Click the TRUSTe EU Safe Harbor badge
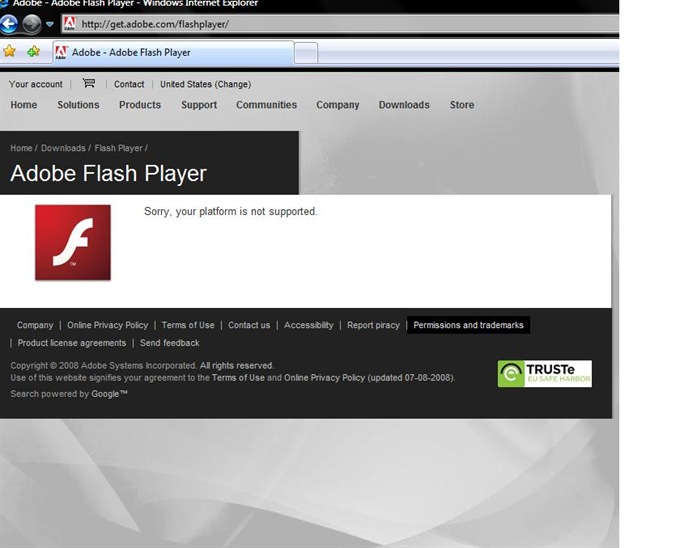This screenshot has width=680, height=548. click(x=544, y=373)
